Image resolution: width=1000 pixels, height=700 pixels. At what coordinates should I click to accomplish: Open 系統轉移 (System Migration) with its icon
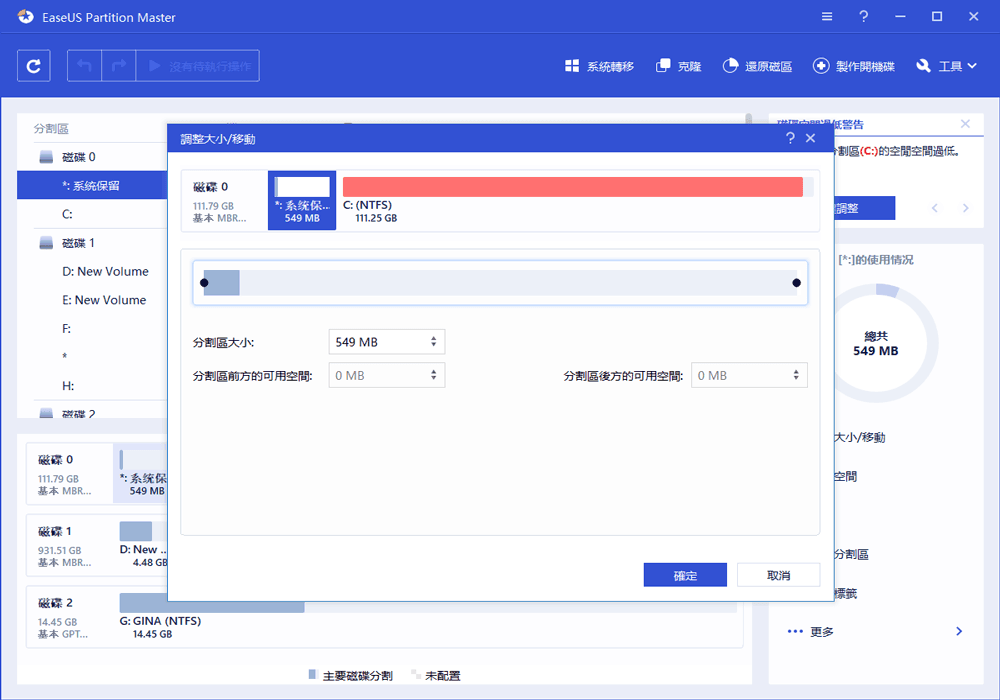(573, 64)
